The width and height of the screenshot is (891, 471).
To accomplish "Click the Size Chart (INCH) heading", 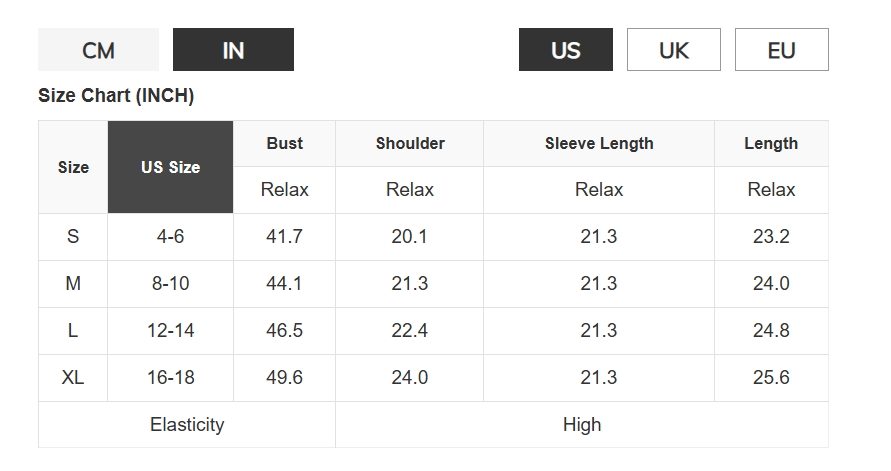I will pyautogui.click(x=116, y=96).
